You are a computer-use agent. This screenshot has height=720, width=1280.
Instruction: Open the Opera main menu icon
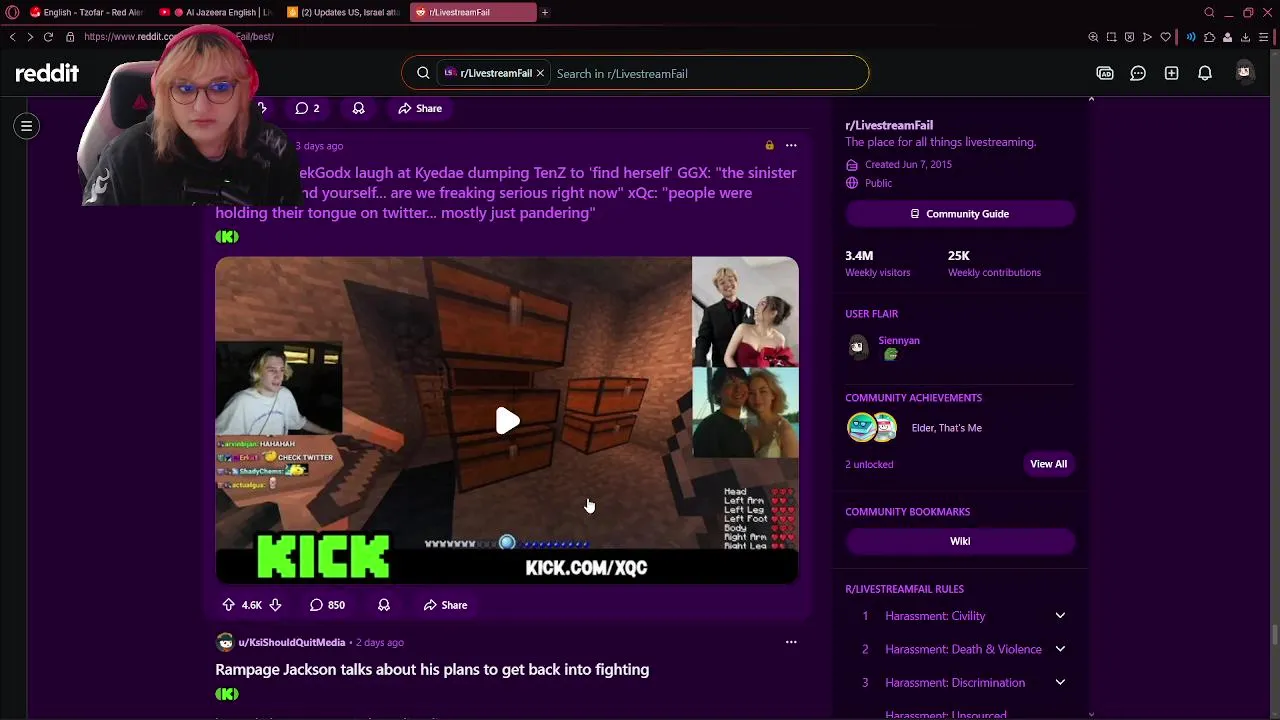click(12, 12)
